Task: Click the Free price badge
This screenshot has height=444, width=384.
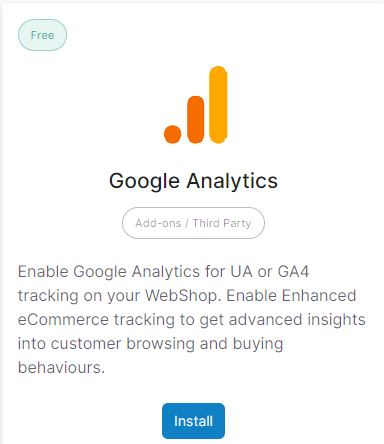Action: [42, 35]
